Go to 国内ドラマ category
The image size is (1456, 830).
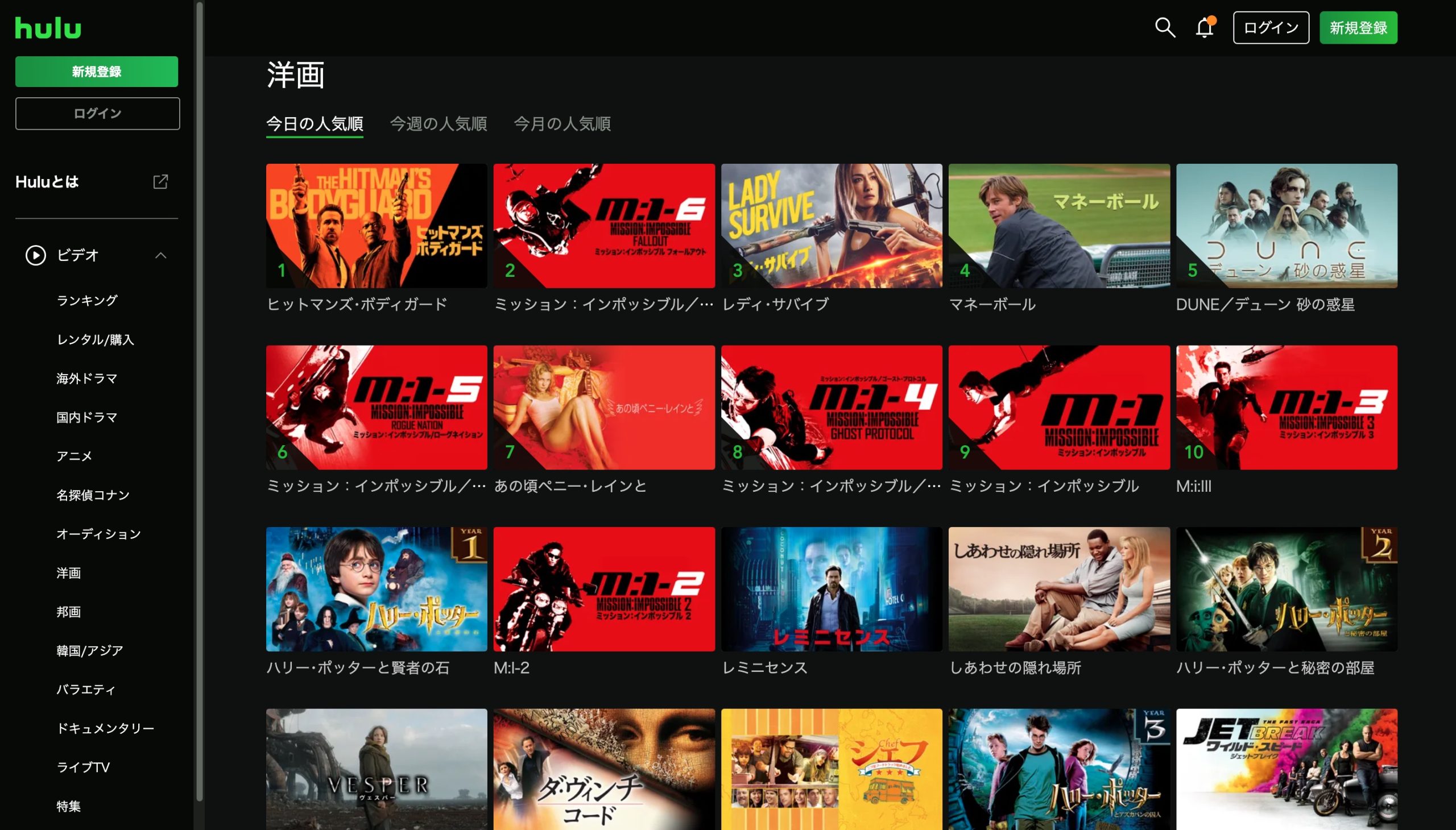86,417
